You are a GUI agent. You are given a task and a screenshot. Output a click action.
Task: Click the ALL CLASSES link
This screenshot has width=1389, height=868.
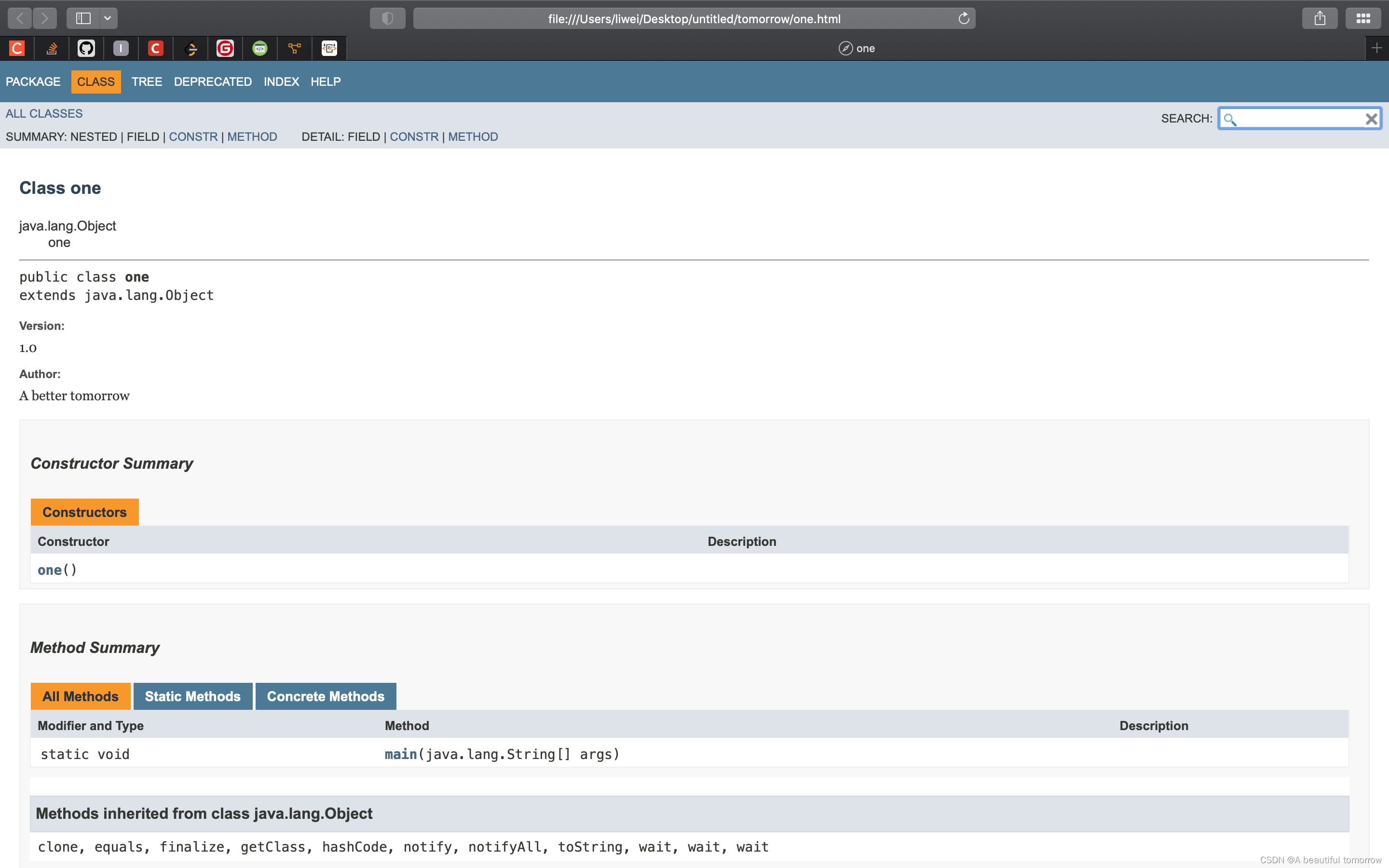[x=44, y=114]
